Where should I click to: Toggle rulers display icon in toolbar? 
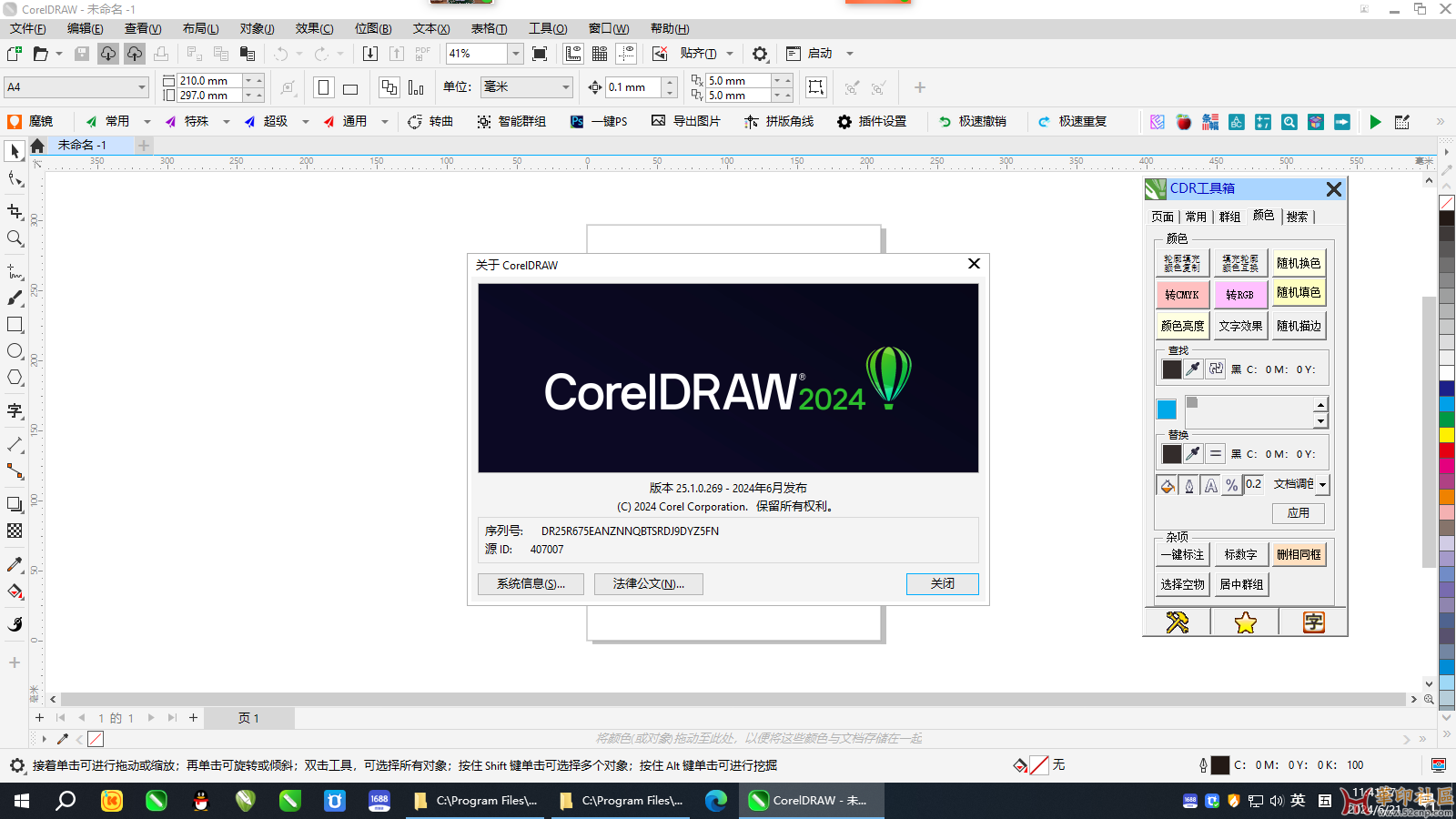(x=573, y=54)
